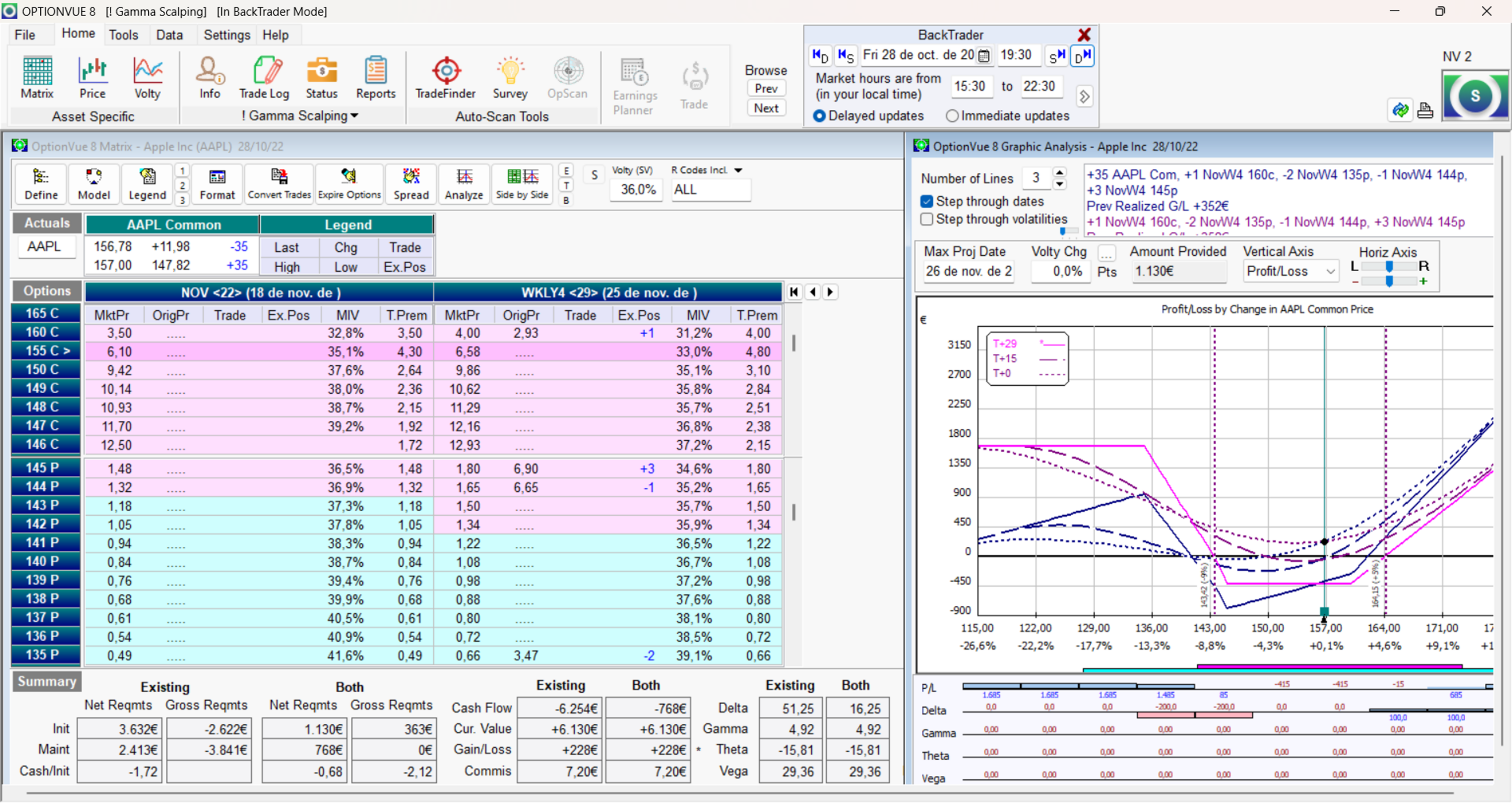
Task: Step forward one day in BackTrader
Action: 1083,56
